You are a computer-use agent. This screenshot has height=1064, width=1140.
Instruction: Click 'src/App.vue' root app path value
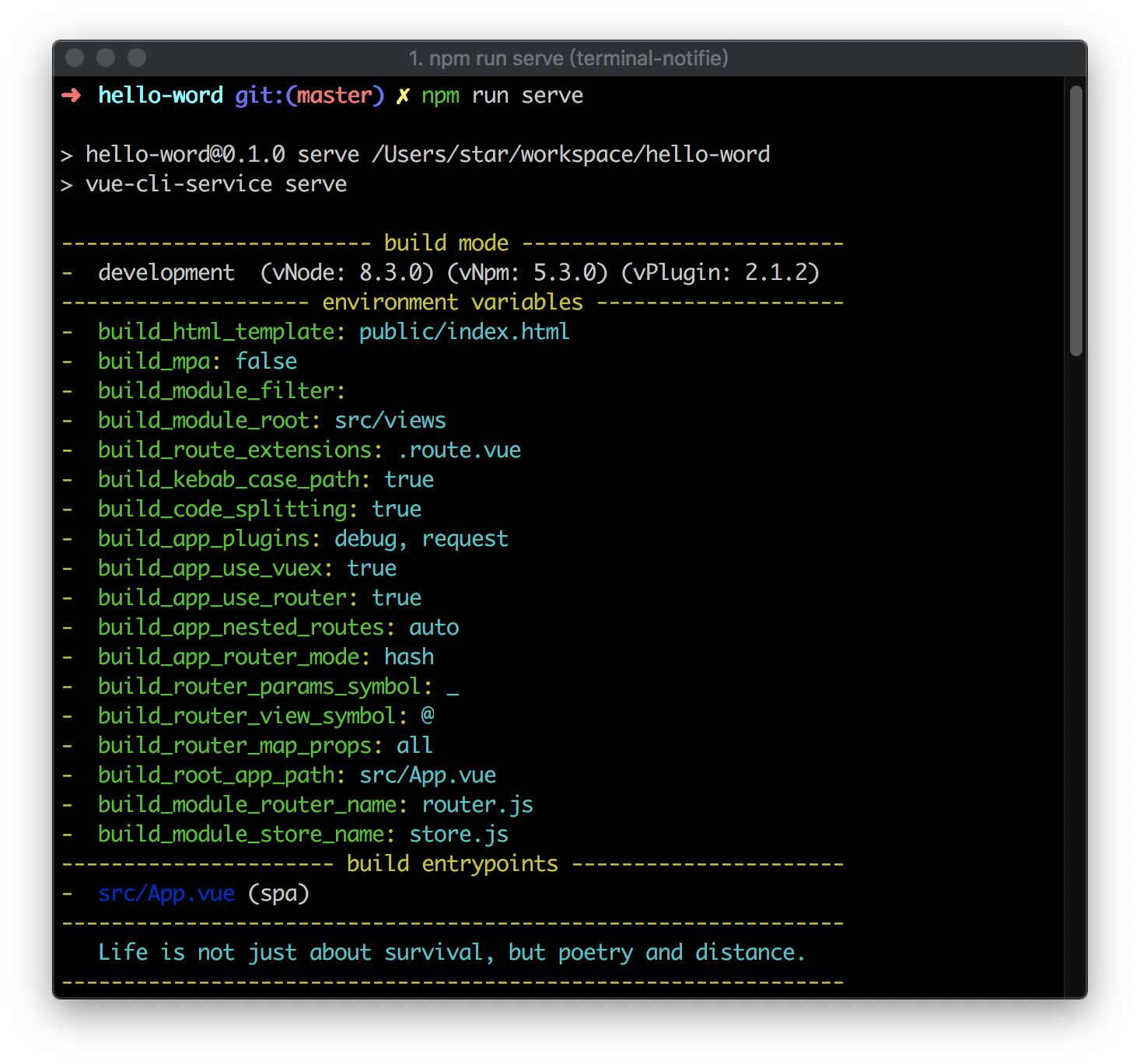point(428,775)
